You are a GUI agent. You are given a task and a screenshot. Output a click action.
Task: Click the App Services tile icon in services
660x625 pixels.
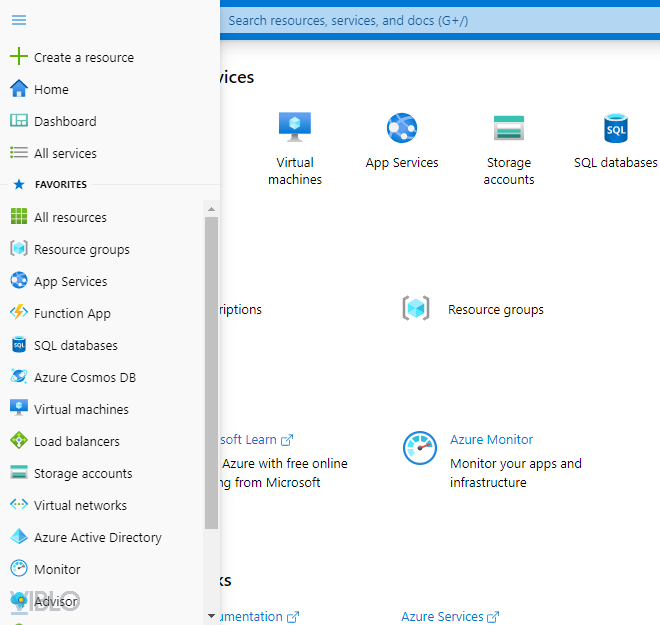click(x=402, y=128)
